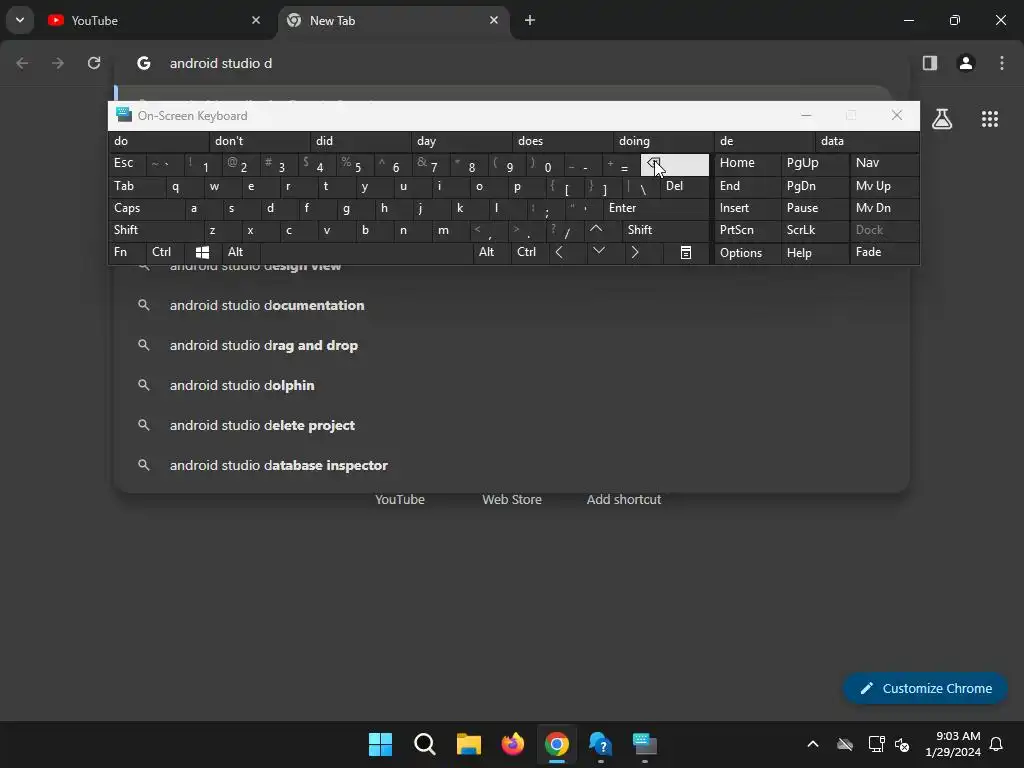Click PrtScn key on On-Screen Keyboard
The image size is (1024, 768).
click(x=747, y=230)
